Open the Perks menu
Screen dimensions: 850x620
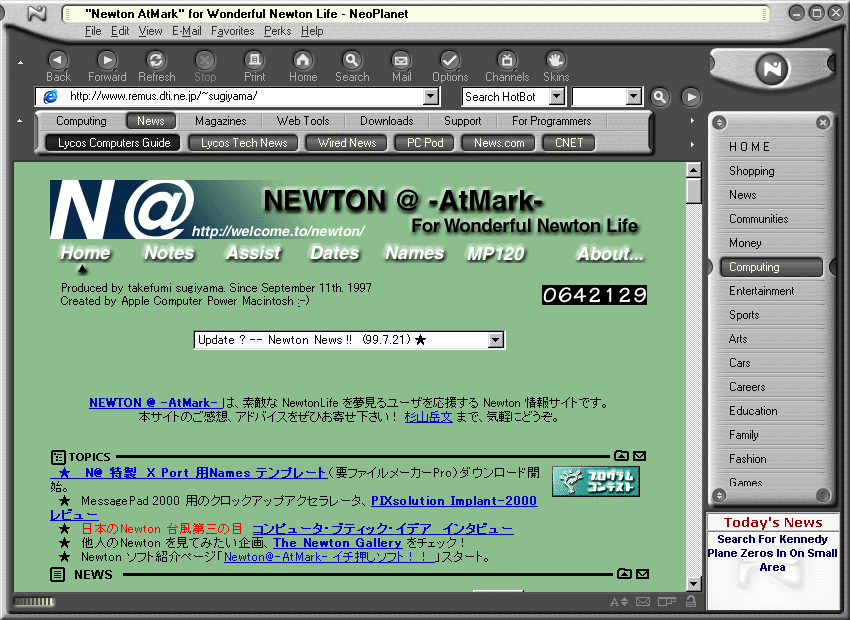[278, 31]
